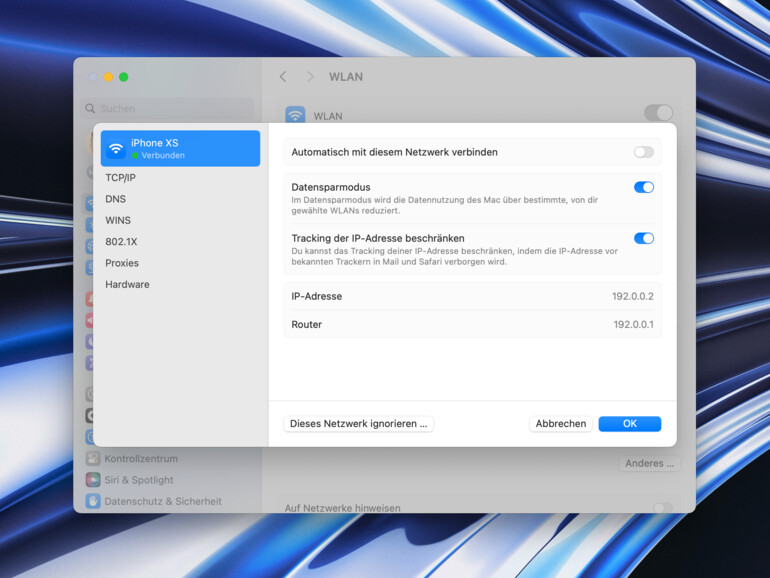Click the Router value 192.0.0.1
Screen dimensions: 770x578
click(633, 325)
